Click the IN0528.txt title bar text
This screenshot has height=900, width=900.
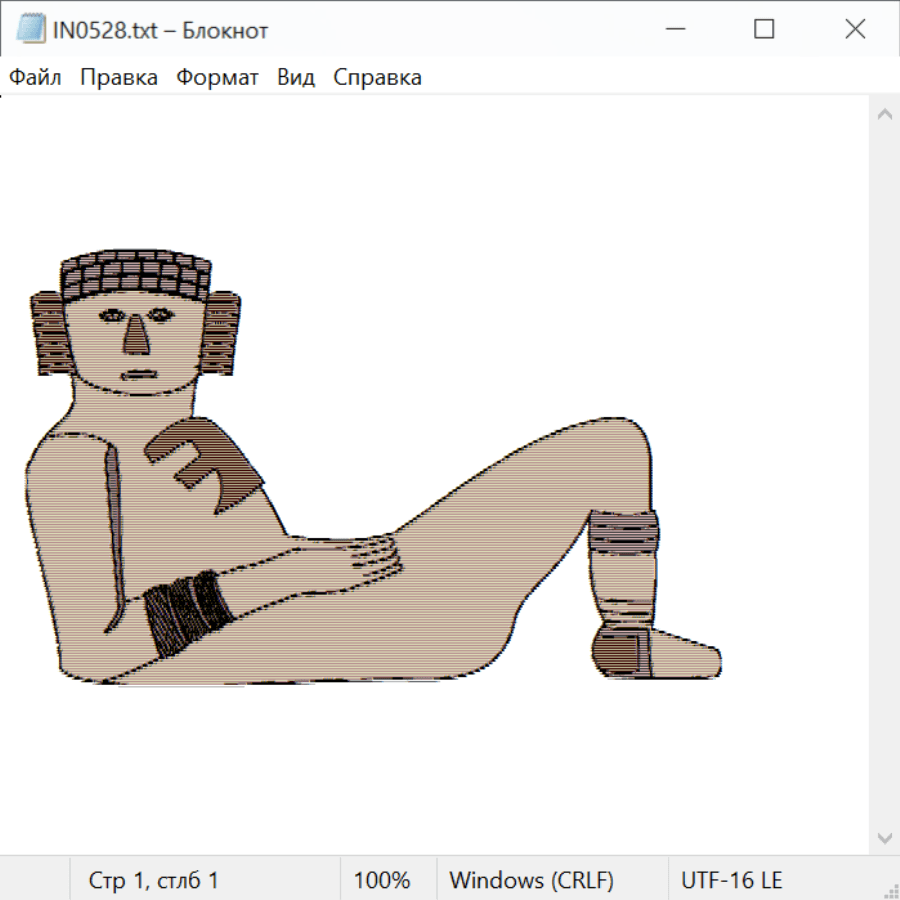tap(159, 30)
